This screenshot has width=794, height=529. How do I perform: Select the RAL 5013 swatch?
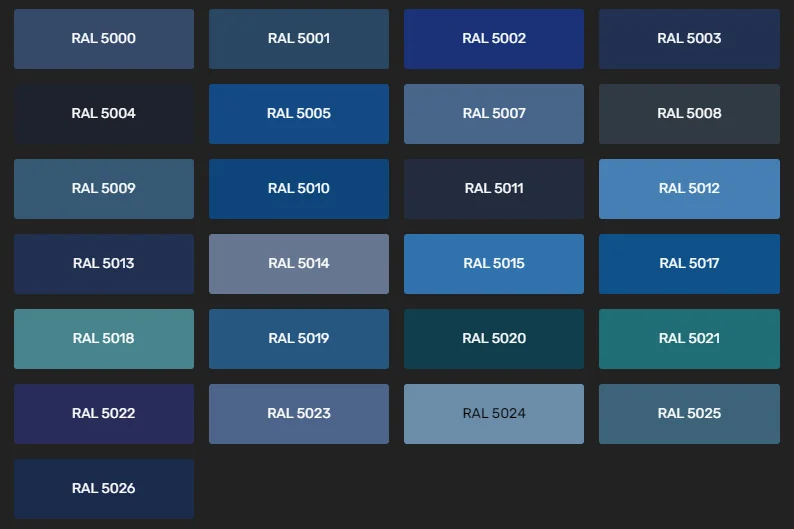(104, 264)
